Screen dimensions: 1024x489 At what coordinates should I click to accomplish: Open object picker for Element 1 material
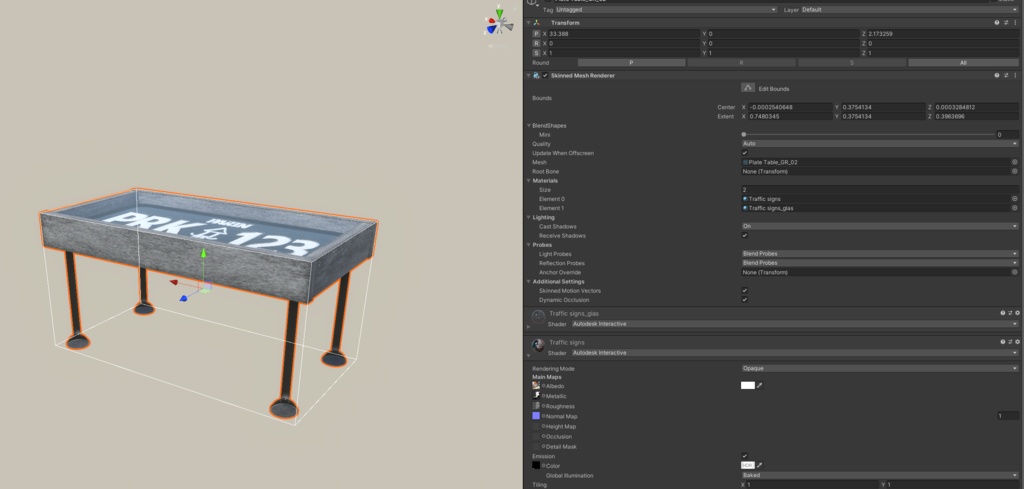(x=1015, y=208)
